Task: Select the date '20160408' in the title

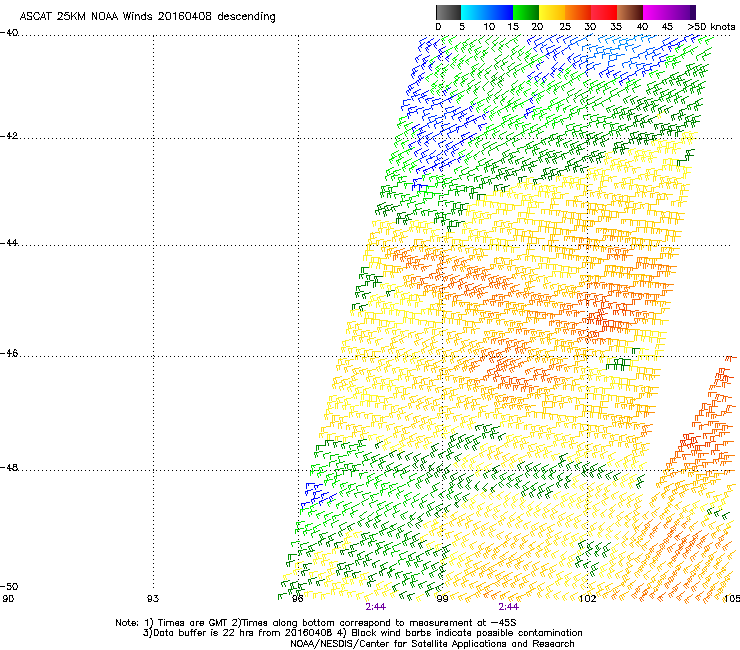Action: pos(185,16)
